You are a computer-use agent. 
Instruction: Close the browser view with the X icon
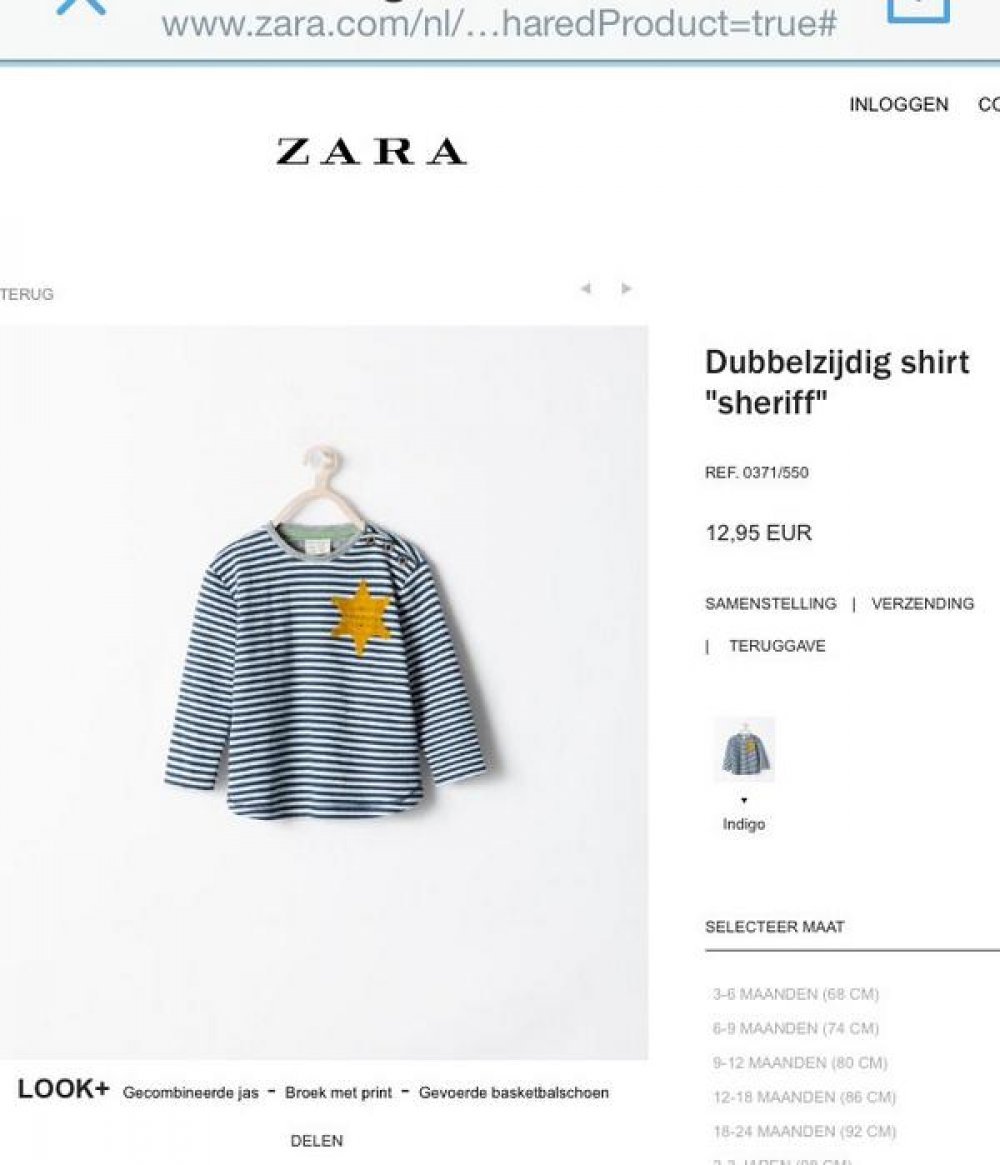[x=82, y=6]
